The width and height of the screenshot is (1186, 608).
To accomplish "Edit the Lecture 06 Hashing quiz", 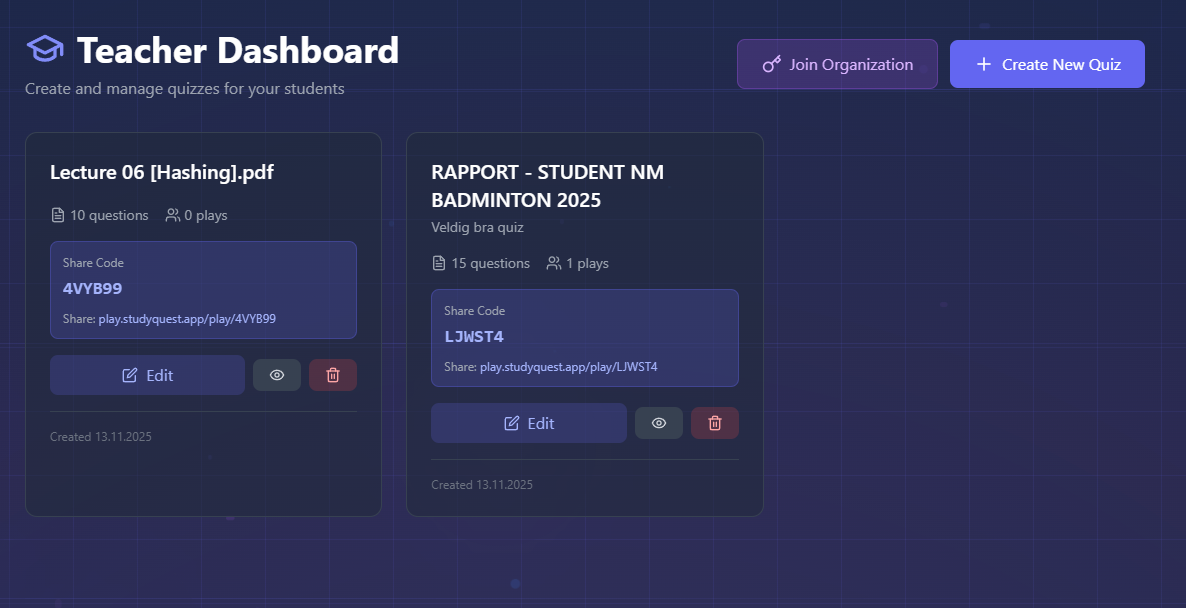I will pyautogui.click(x=147, y=374).
